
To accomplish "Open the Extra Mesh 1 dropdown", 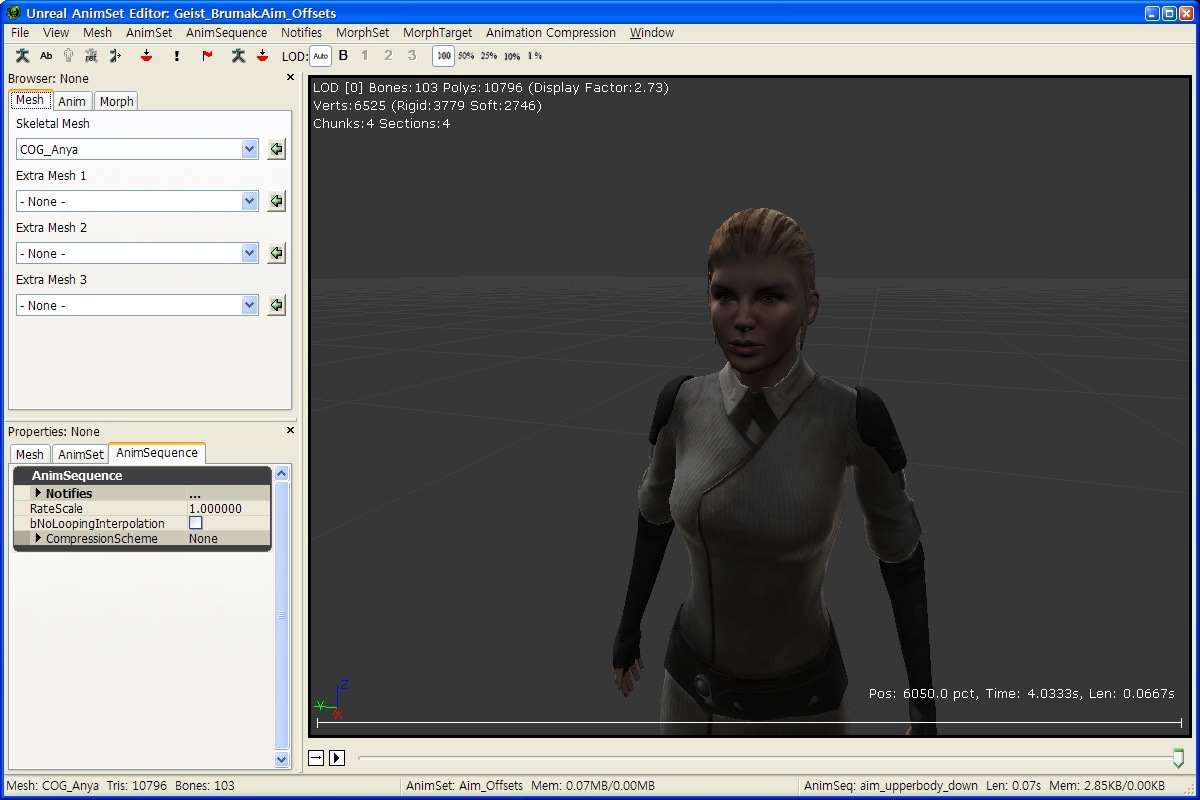I will point(249,201).
